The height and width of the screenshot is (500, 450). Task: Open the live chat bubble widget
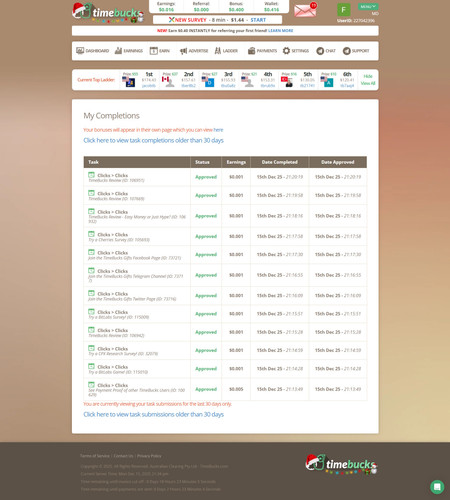pyautogui.click(x=437, y=487)
